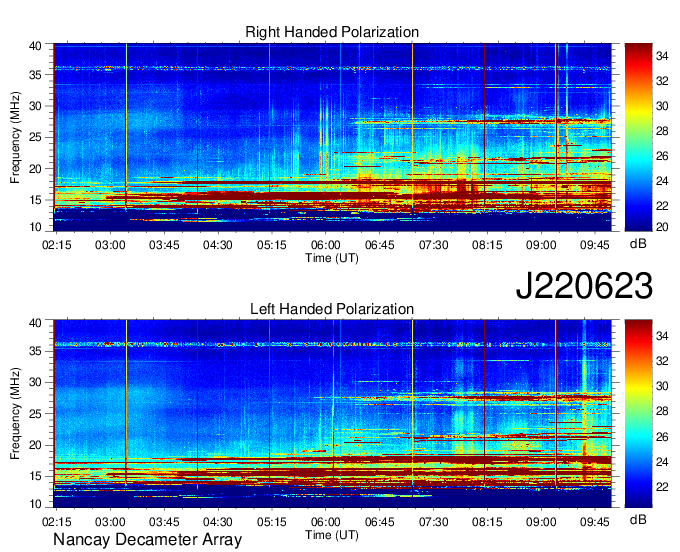The width and height of the screenshot is (680, 552).
Task: Click the "dB" unit under the upper color bar
Action: click(638, 244)
